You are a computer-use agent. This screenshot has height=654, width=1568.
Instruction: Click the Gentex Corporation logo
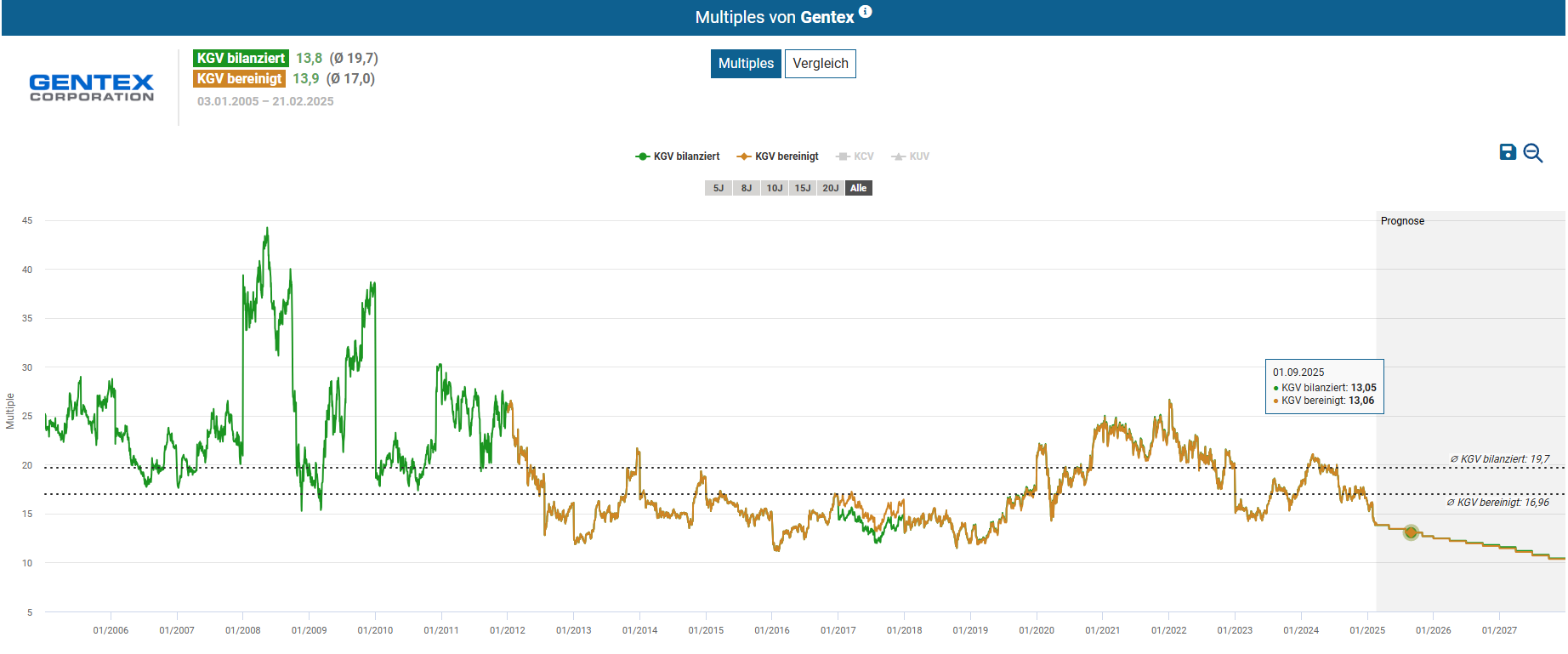click(92, 88)
